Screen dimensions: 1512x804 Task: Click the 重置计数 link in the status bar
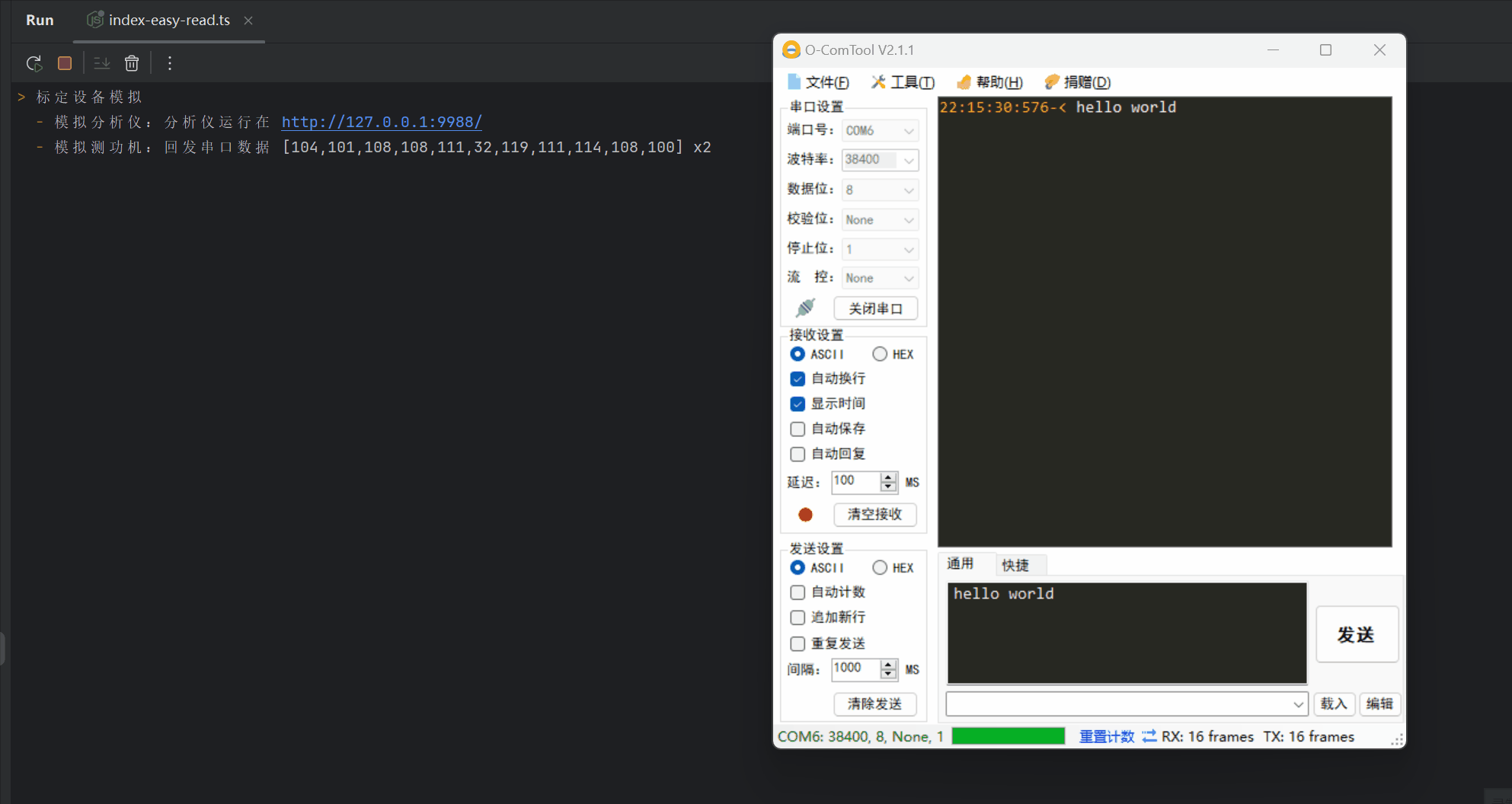1107,736
